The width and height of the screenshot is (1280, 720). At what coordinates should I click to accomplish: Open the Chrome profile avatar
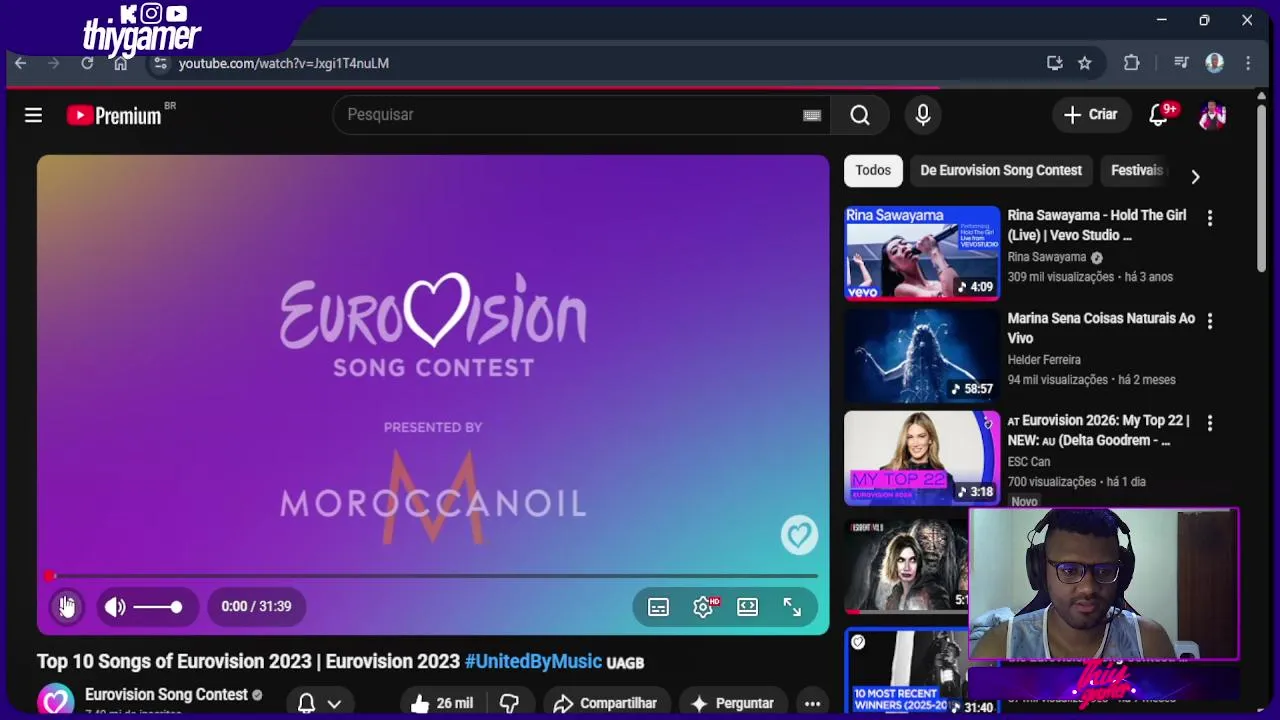(x=1215, y=63)
